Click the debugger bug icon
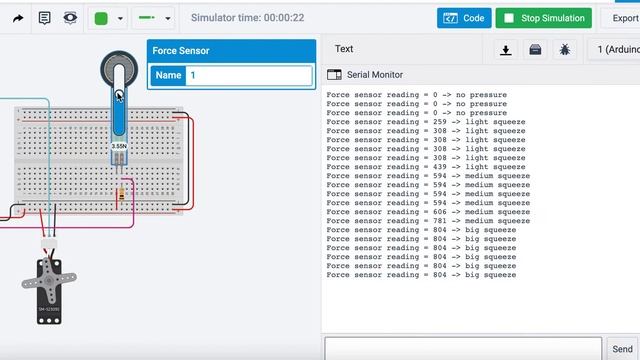Image resolution: width=640 pixels, height=360 pixels. pyautogui.click(x=565, y=50)
